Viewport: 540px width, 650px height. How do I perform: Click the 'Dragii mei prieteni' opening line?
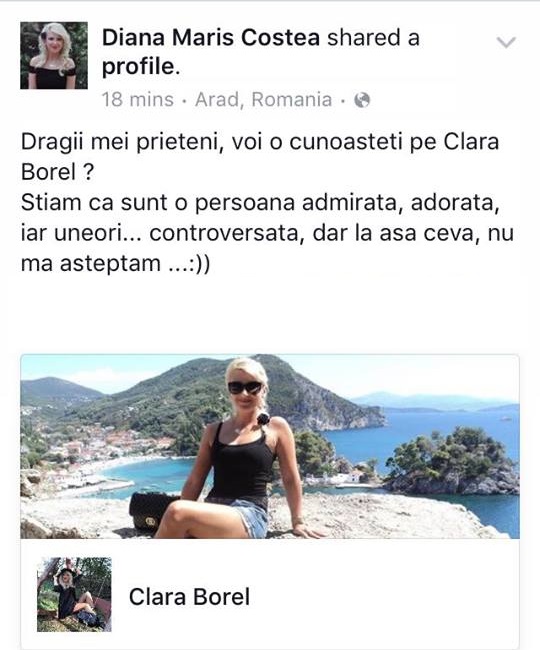point(259,142)
